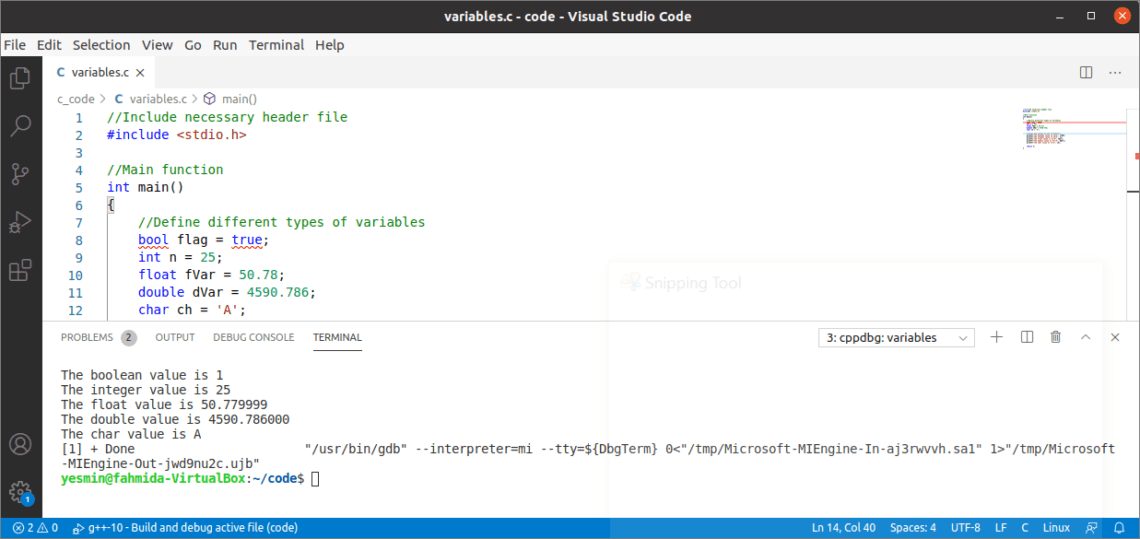The height and width of the screenshot is (539, 1140).
Task: Open the Extensions view icon
Action: coord(20,270)
